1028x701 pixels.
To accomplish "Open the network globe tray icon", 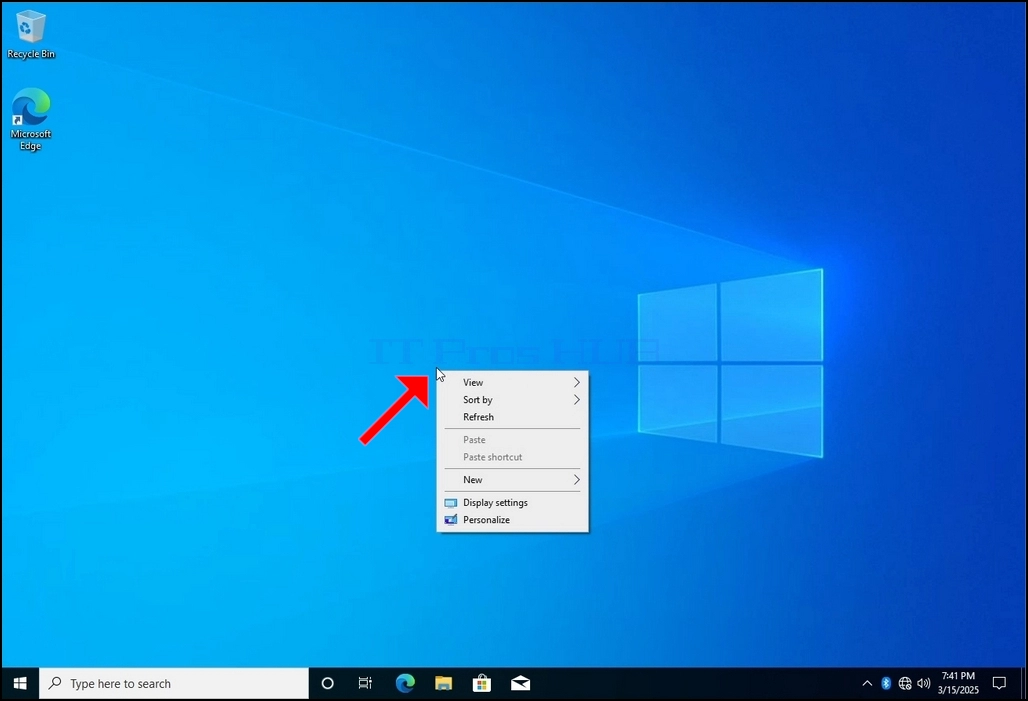I will point(905,683).
